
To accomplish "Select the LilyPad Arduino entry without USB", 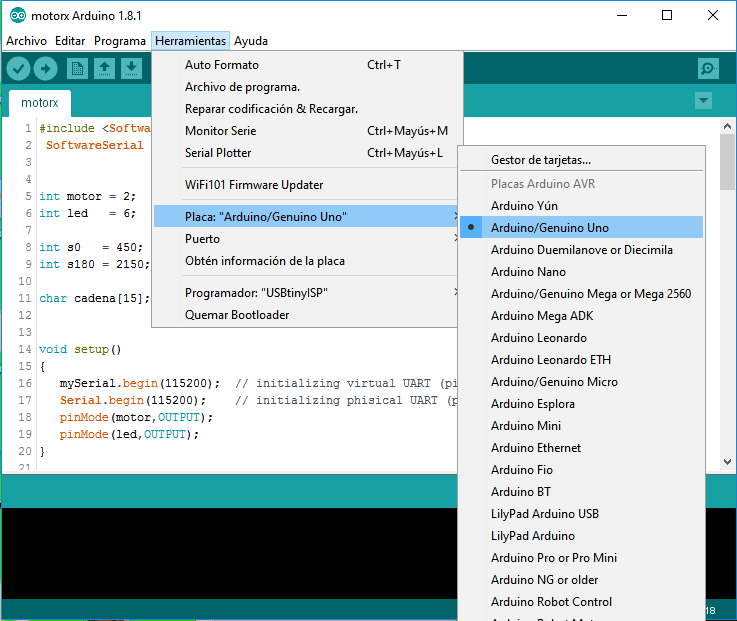I will click(x=581, y=535).
